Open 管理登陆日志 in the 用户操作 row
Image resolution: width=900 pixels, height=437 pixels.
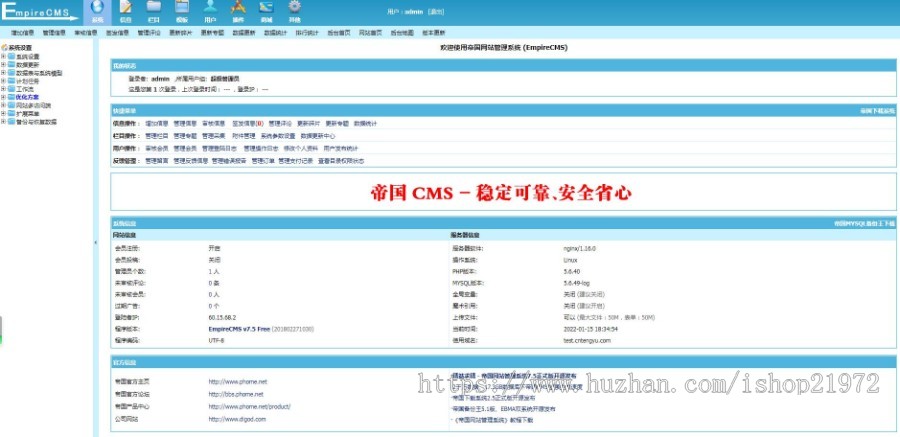click(220, 148)
